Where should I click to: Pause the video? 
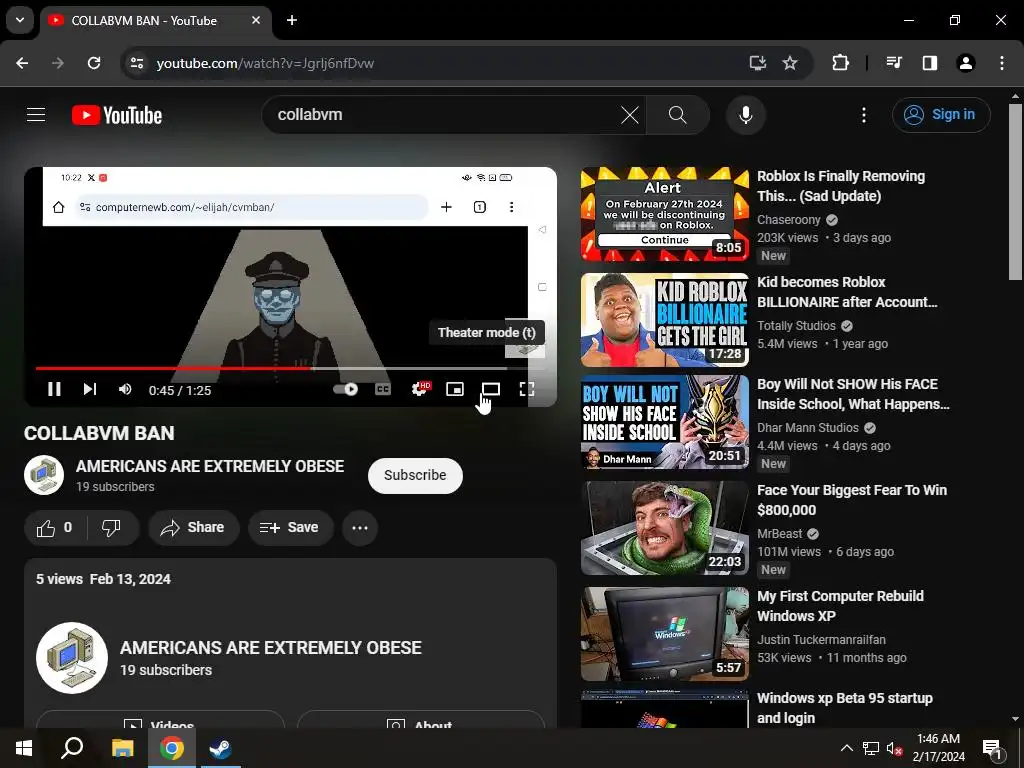pos(54,389)
